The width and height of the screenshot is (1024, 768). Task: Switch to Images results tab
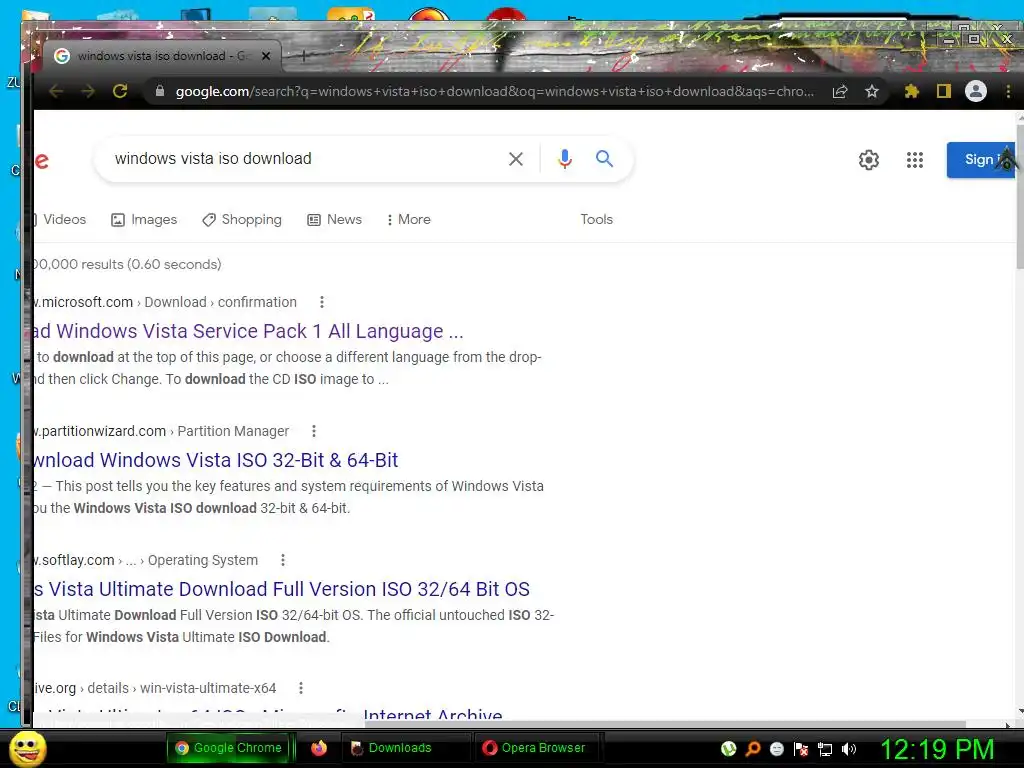point(144,219)
